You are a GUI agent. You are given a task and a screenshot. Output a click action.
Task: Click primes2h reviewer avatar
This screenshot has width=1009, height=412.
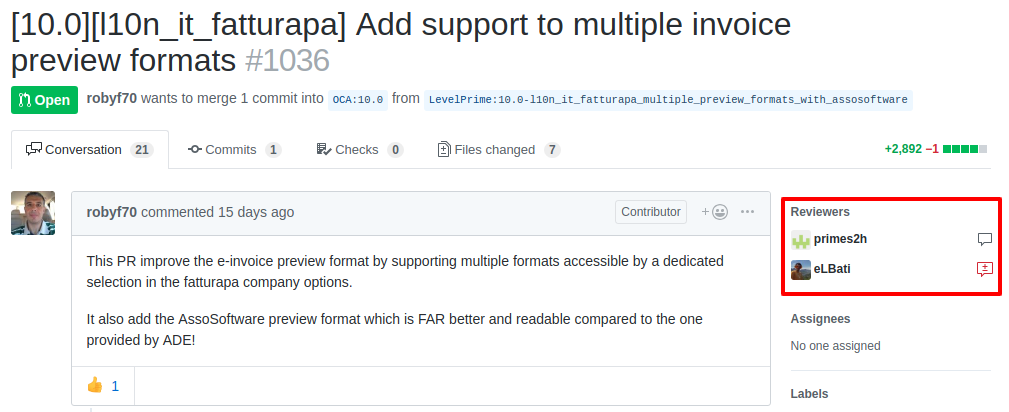point(801,240)
